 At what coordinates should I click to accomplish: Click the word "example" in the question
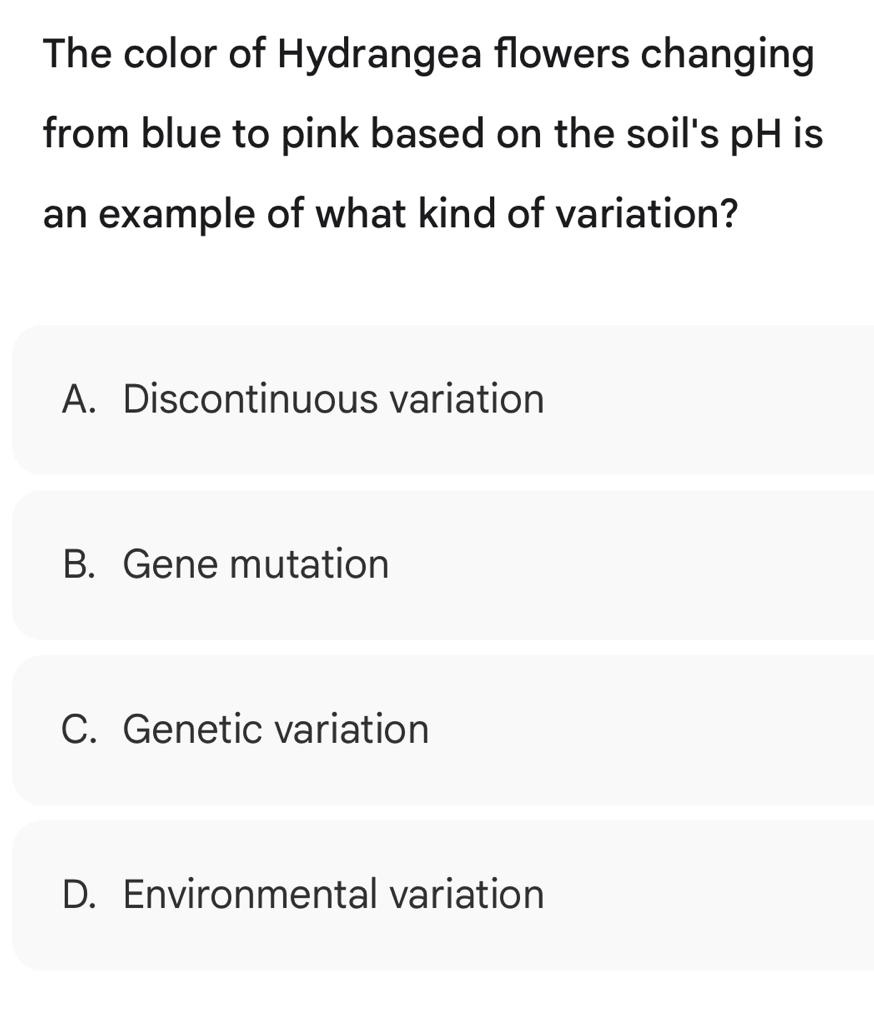coord(176,213)
